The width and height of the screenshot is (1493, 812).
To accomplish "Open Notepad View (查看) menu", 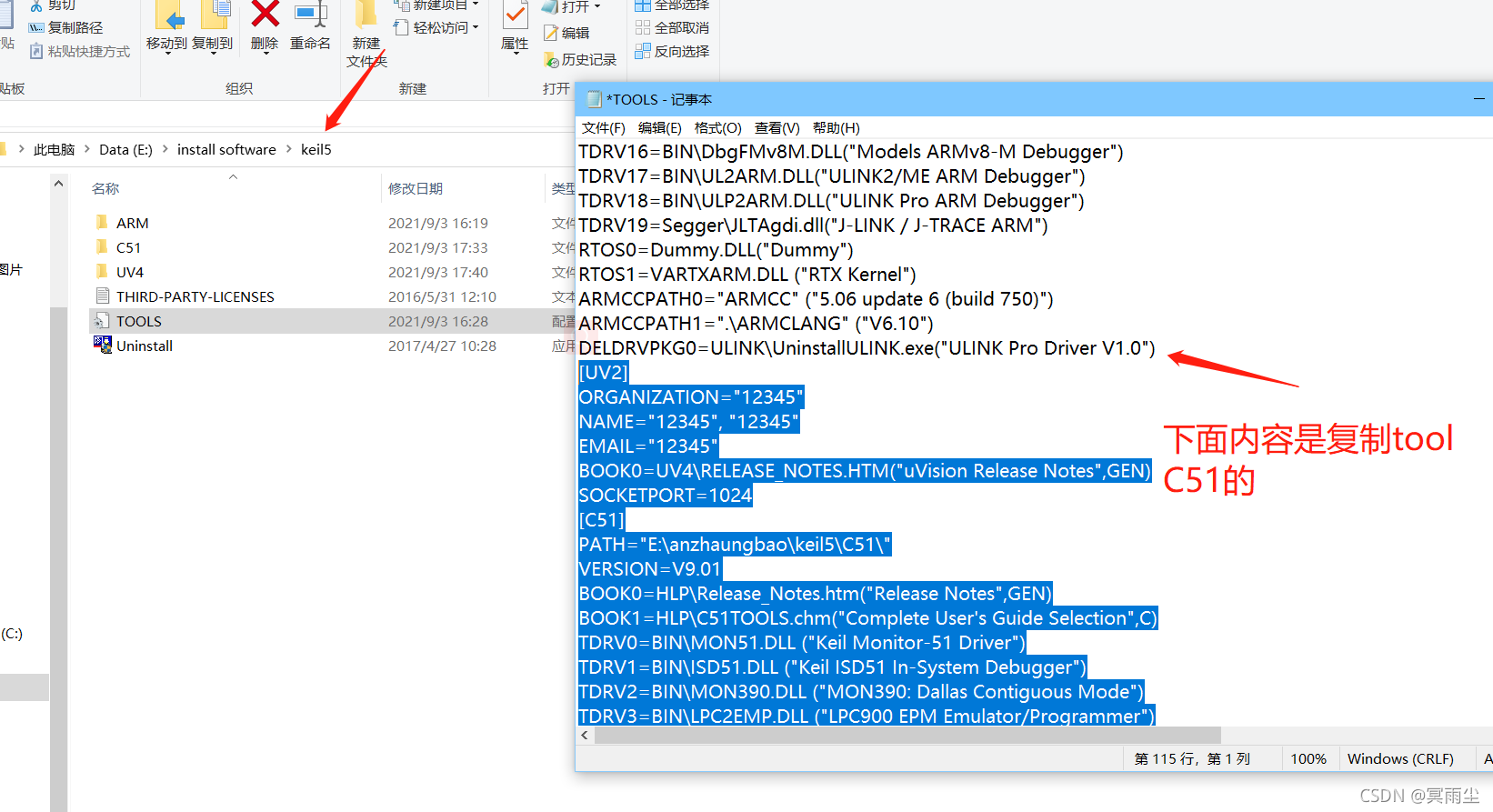I will [x=777, y=128].
